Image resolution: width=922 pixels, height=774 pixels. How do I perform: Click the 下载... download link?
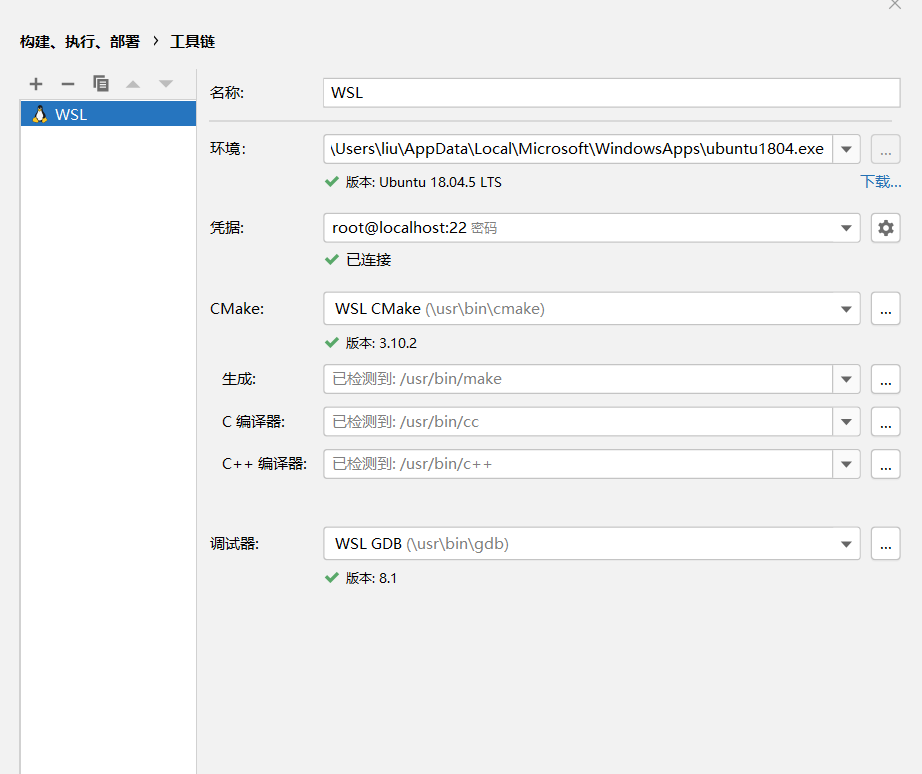click(x=880, y=182)
